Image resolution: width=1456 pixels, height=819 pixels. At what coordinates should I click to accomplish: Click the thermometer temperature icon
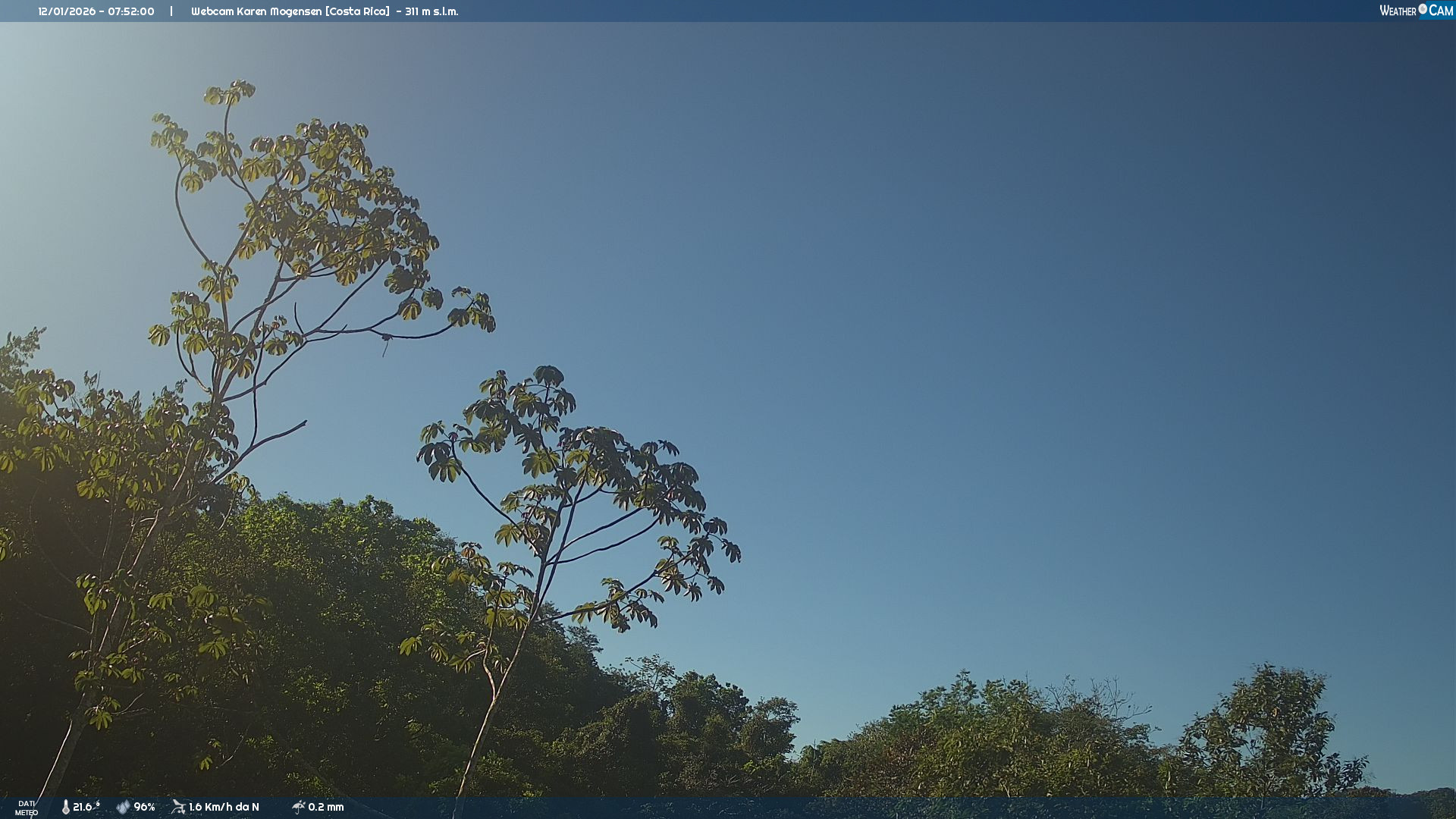(66, 807)
